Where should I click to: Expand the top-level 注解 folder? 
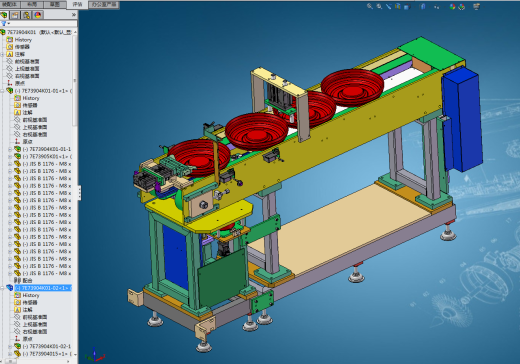[x=2, y=54]
